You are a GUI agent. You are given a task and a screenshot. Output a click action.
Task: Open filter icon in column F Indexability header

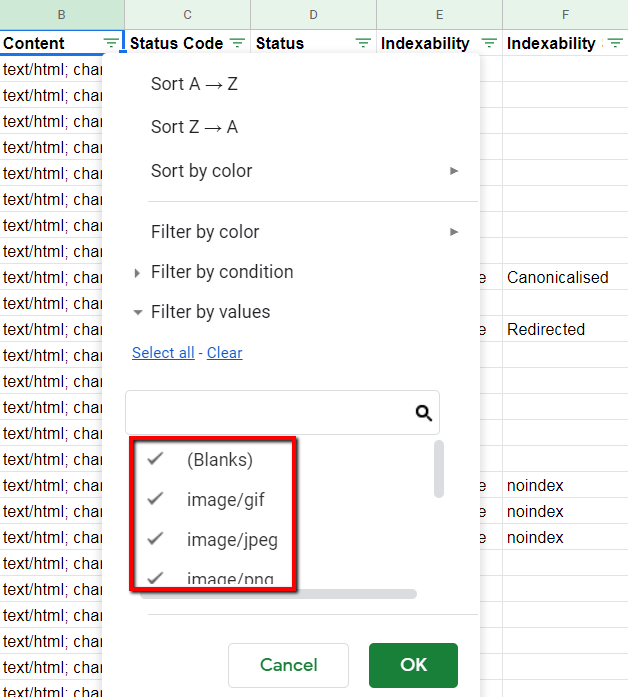click(x=615, y=43)
